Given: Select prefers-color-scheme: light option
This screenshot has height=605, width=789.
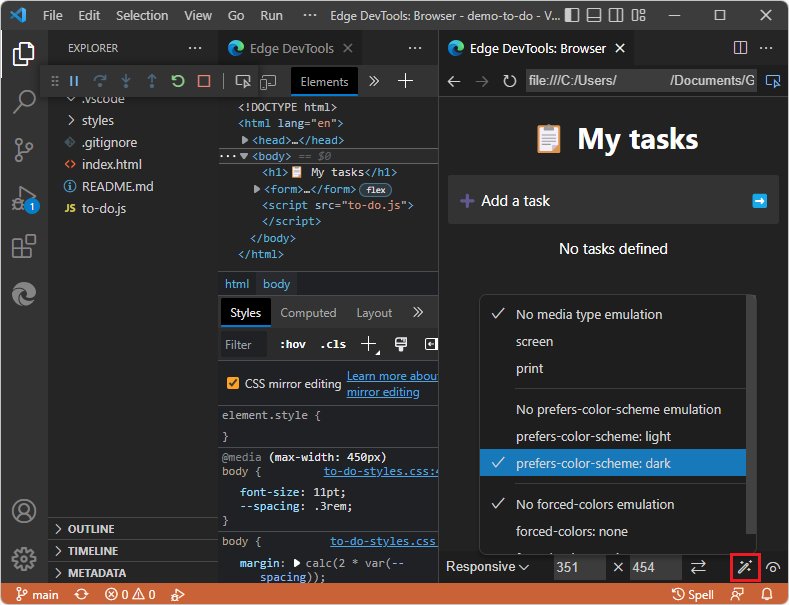Looking at the screenshot, I should point(593,436).
